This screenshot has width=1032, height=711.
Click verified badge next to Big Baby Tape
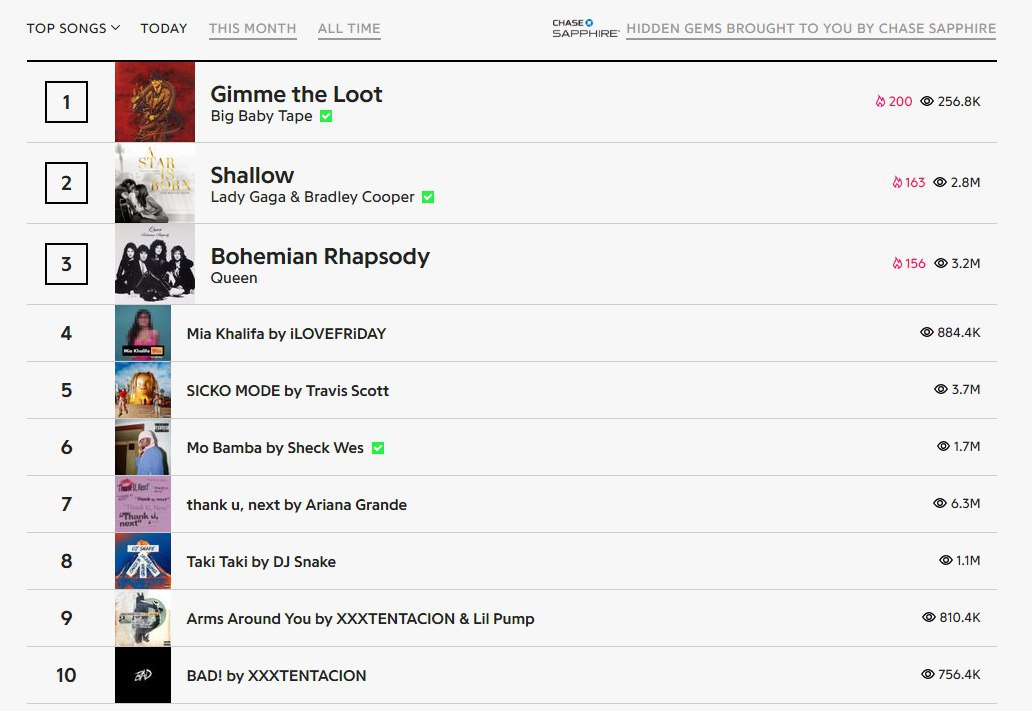326,116
